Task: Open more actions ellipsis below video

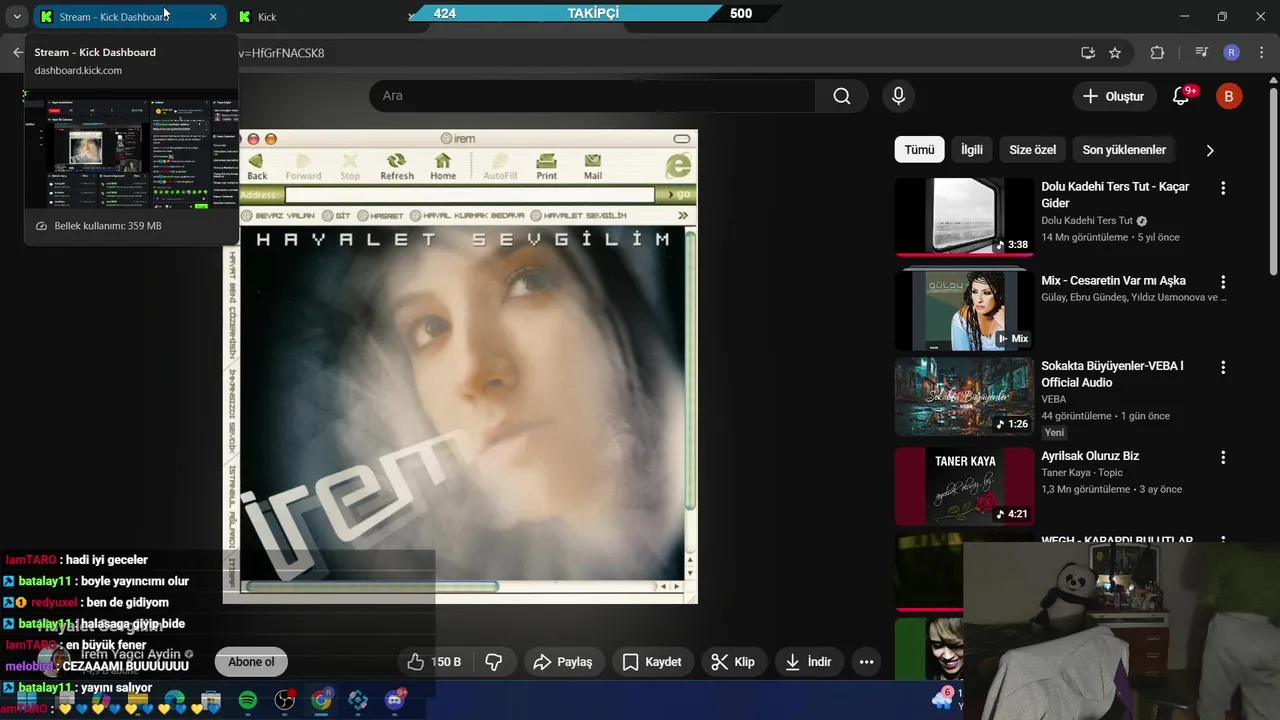Action: (x=867, y=662)
